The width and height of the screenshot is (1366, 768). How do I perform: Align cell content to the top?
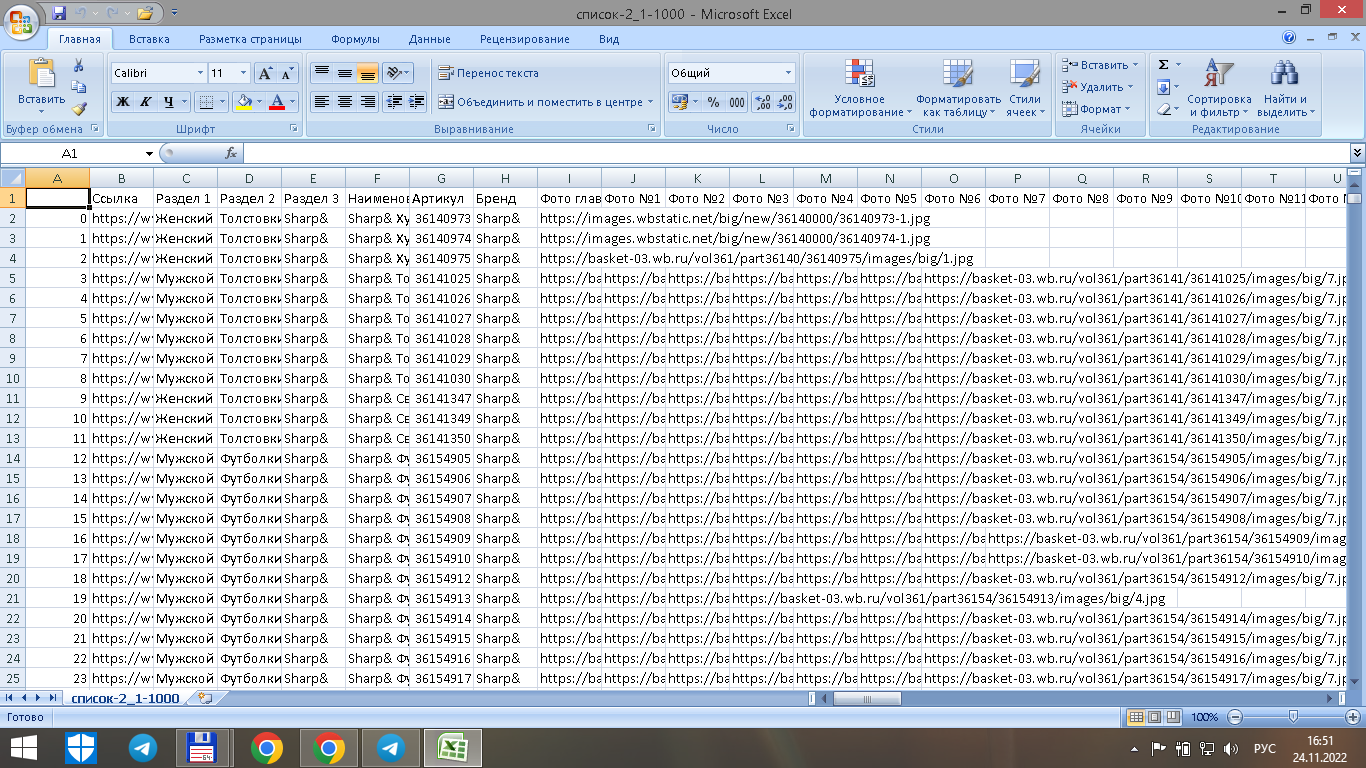click(321, 73)
